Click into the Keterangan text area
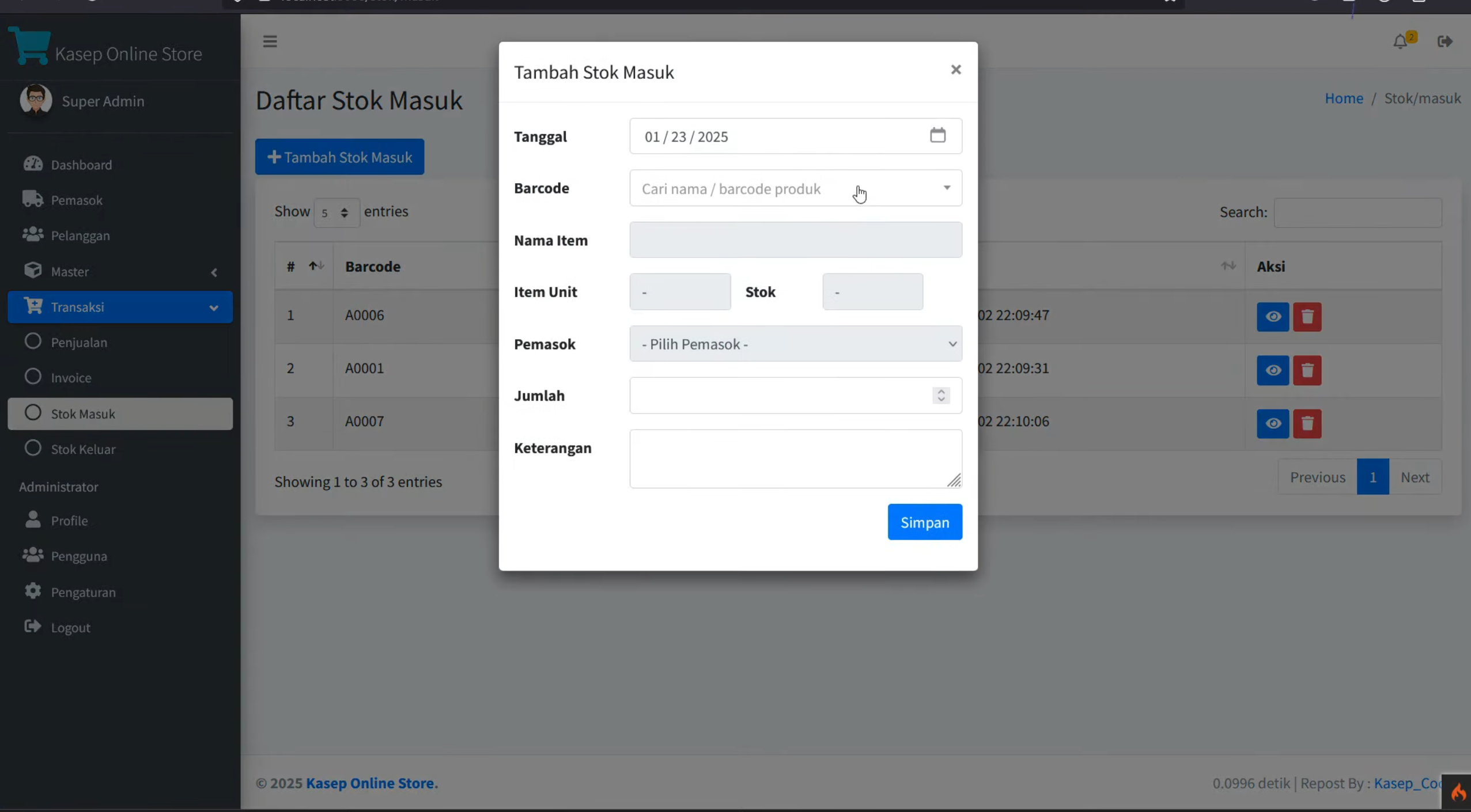This screenshot has height=812, width=1471. click(x=795, y=459)
